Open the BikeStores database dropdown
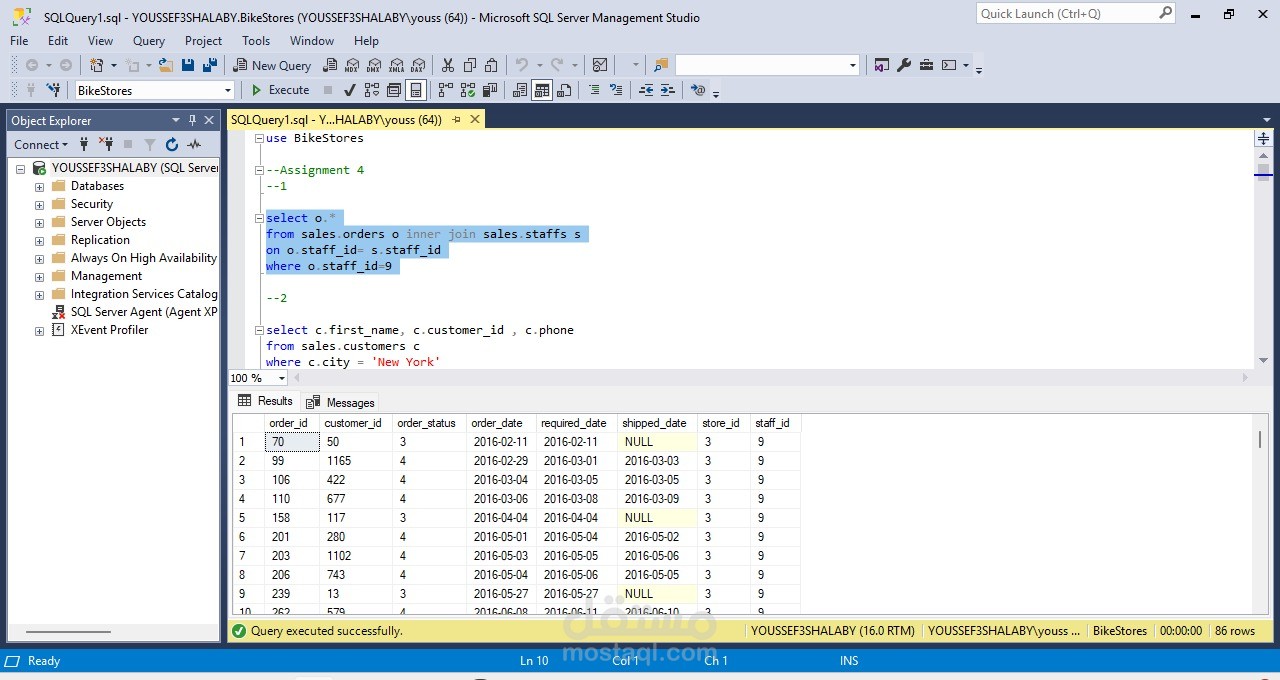 (x=227, y=90)
